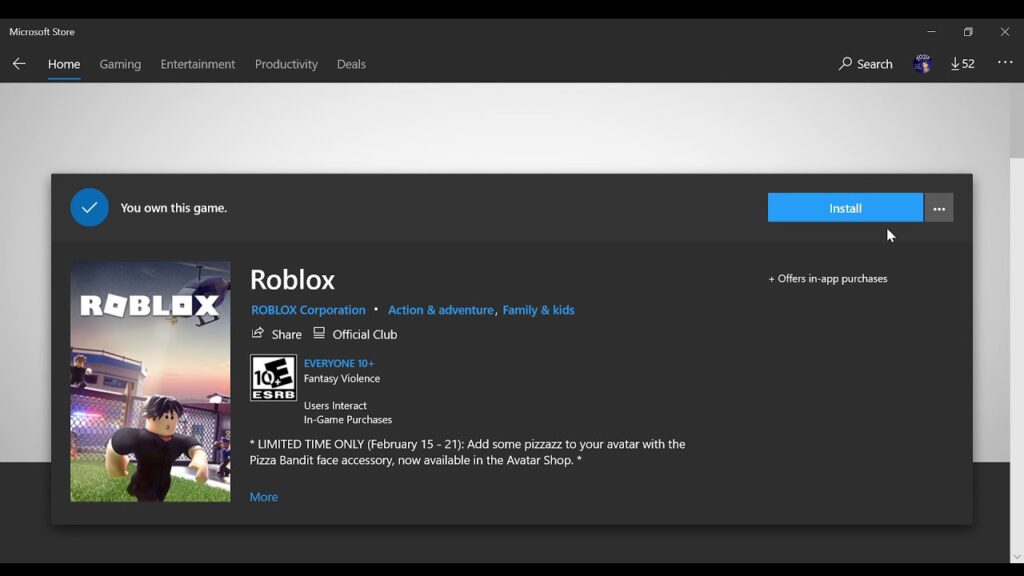Switch to the Productivity tab
The height and width of the screenshot is (576, 1024).
point(286,63)
